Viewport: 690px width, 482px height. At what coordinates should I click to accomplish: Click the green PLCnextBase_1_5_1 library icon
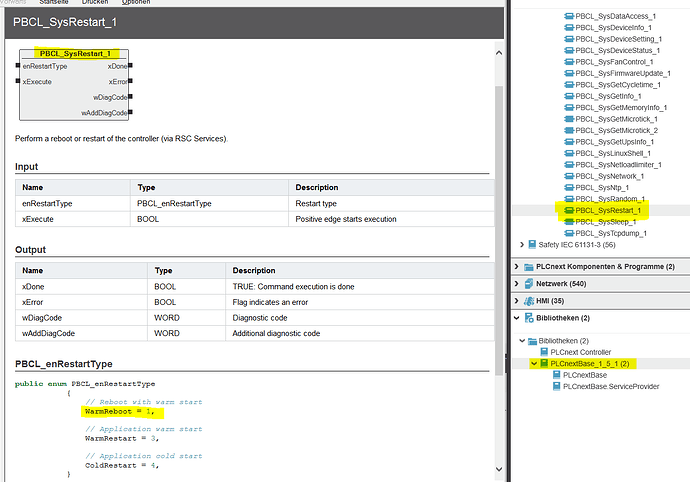(544, 364)
